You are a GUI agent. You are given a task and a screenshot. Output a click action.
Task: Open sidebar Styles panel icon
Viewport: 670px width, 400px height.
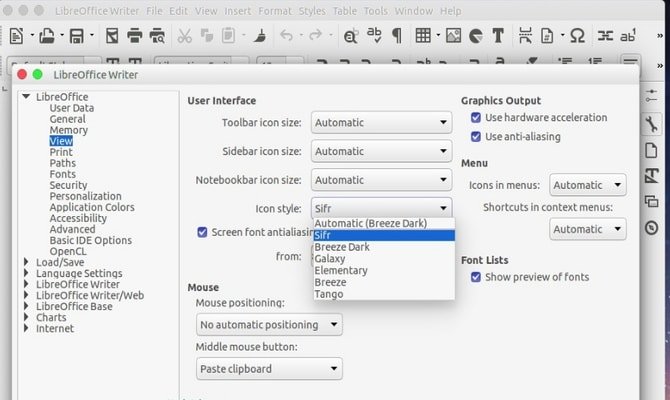[x=651, y=176]
